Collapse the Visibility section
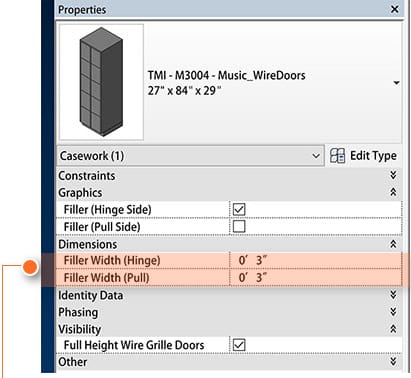411x378 pixels. [393, 329]
